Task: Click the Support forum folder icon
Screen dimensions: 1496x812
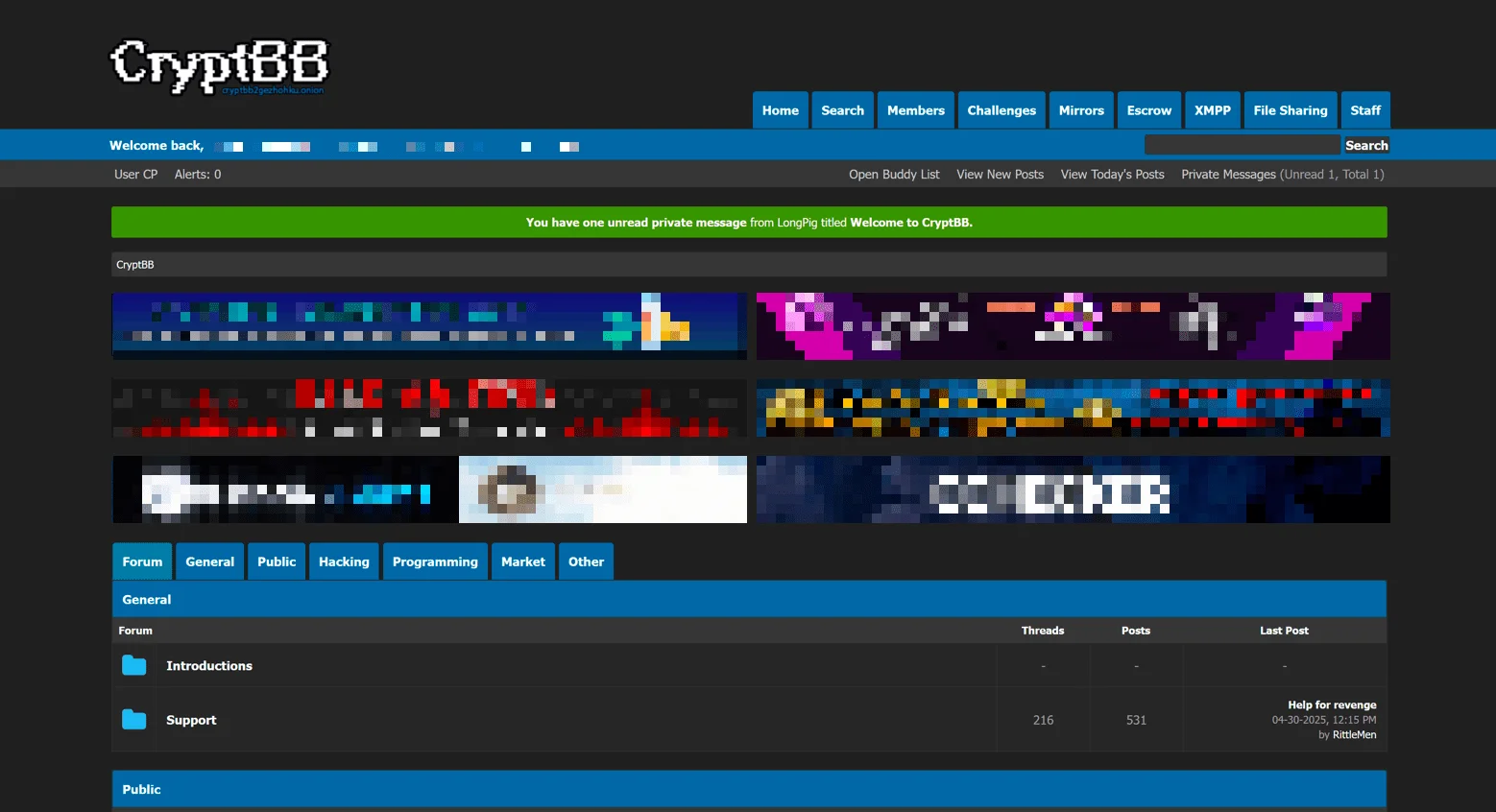Action: 134,720
